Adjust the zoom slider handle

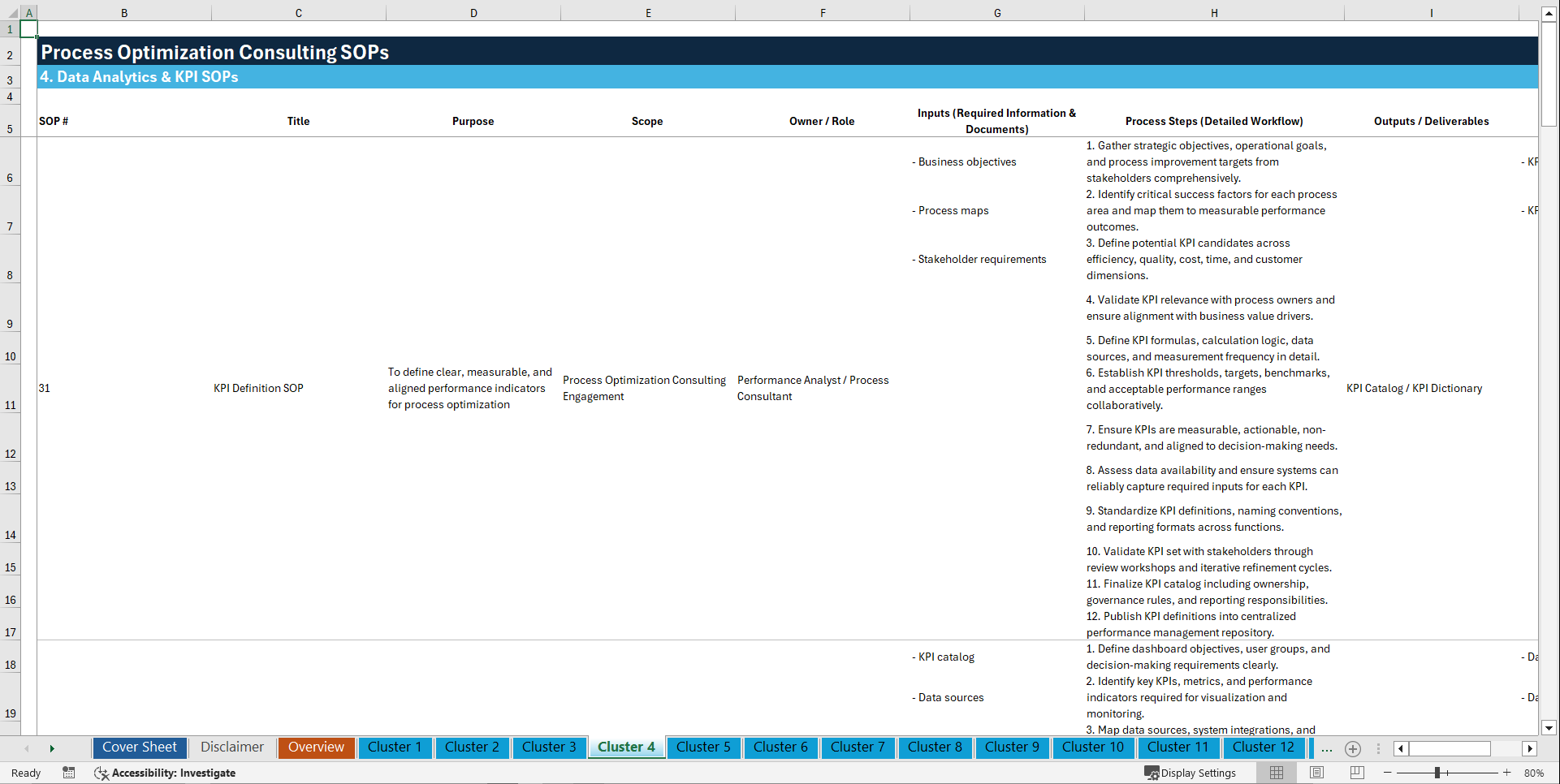pyautogui.click(x=1437, y=773)
